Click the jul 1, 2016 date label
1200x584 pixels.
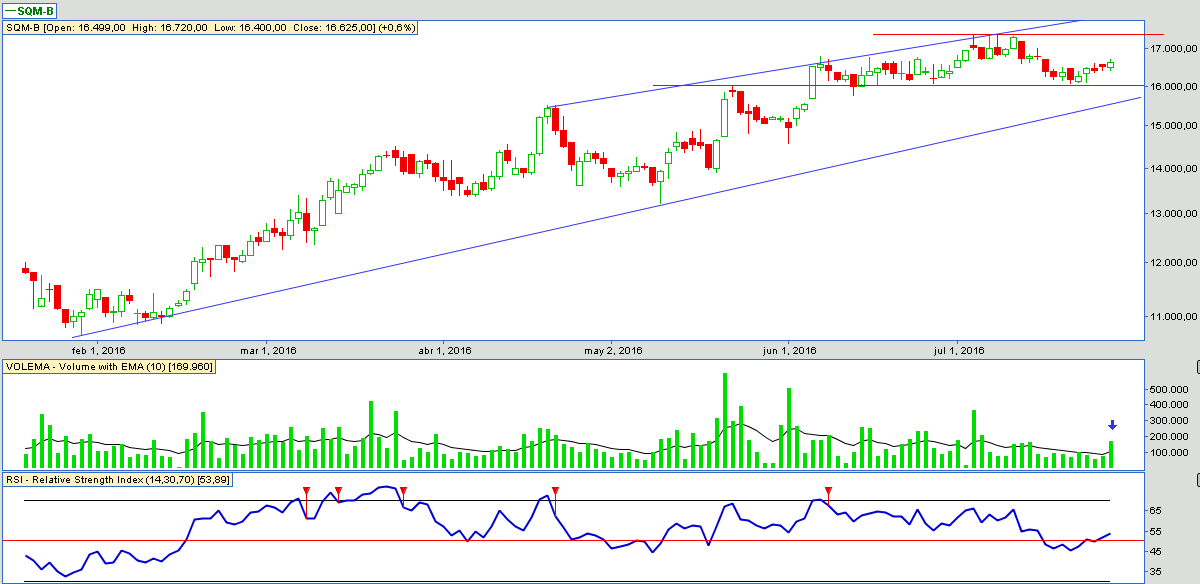tap(958, 350)
